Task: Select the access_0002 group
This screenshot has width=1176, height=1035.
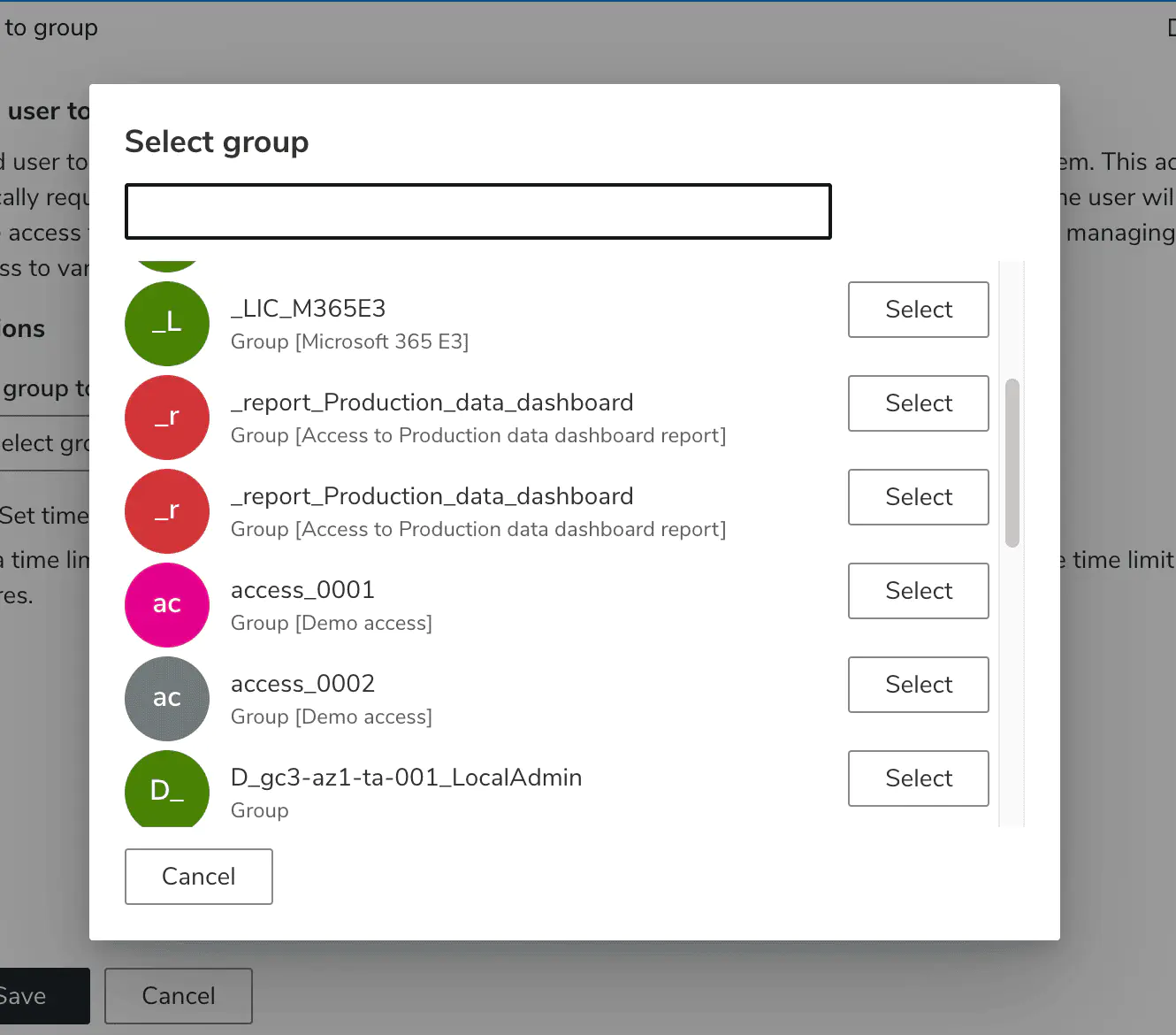Action: pos(918,685)
